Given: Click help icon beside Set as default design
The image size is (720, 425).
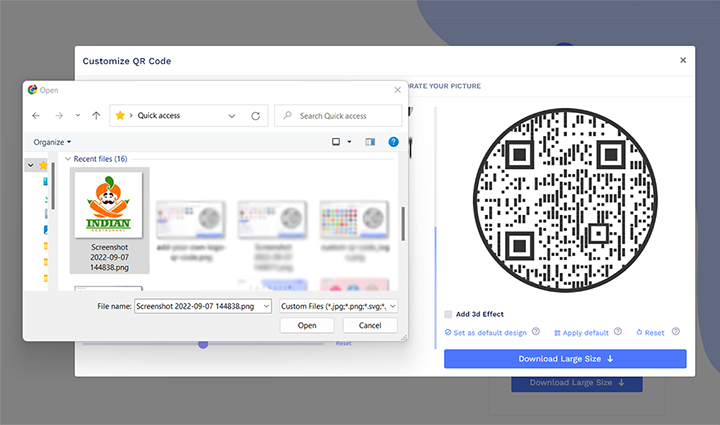Looking at the screenshot, I should pyautogui.click(x=536, y=332).
